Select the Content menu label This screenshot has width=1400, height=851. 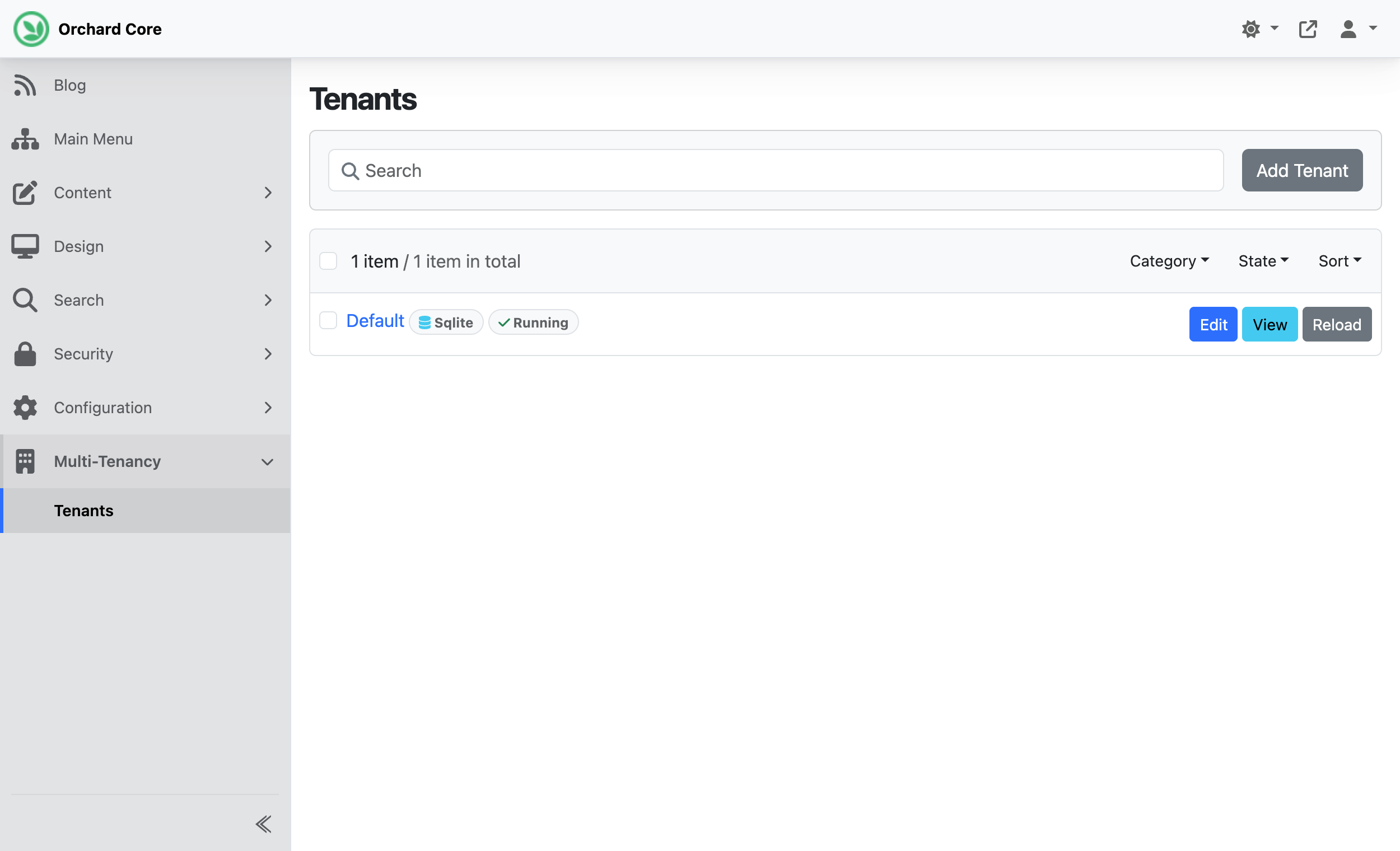(82, 193)
